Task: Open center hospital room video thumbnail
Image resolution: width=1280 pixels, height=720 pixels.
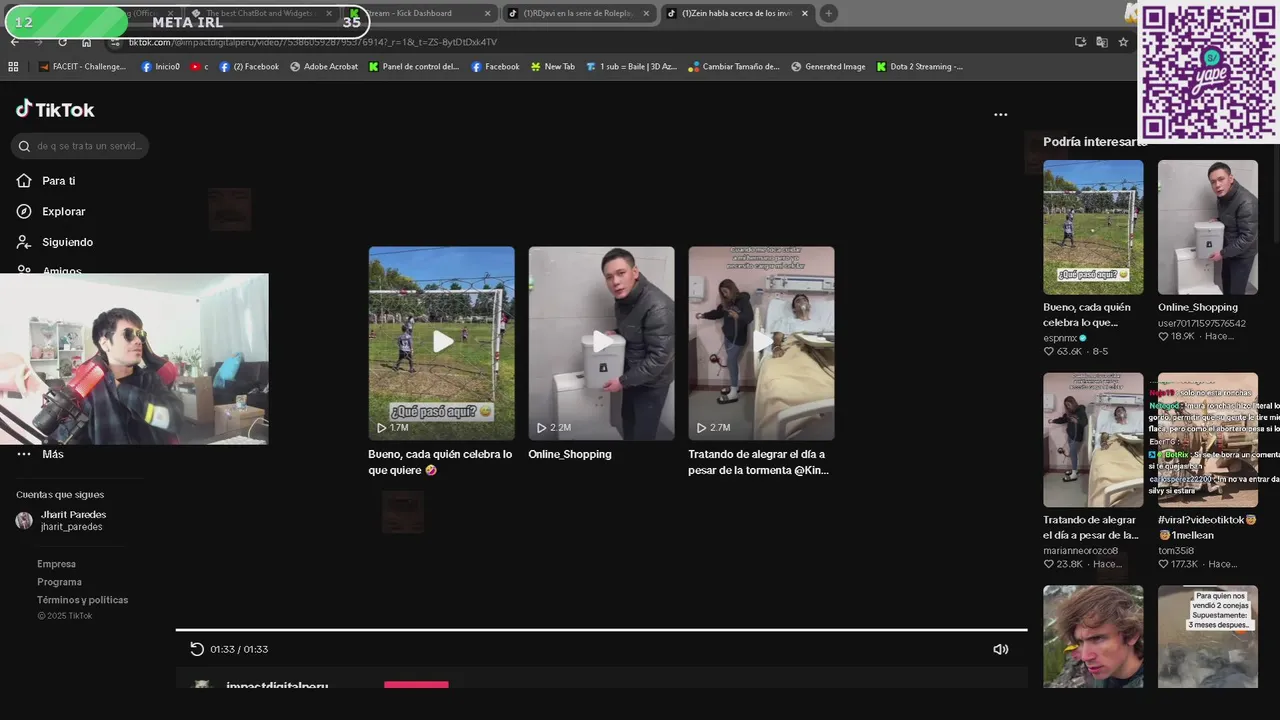Action: point(761,343)
